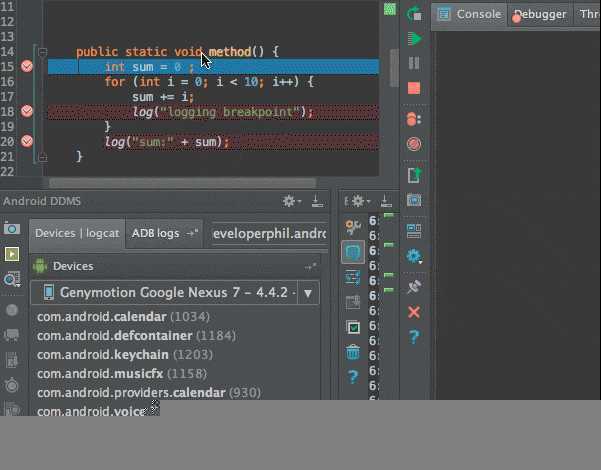The image size is (601, 470).
Task: Rerun the debug session
Action: point(414,14)
